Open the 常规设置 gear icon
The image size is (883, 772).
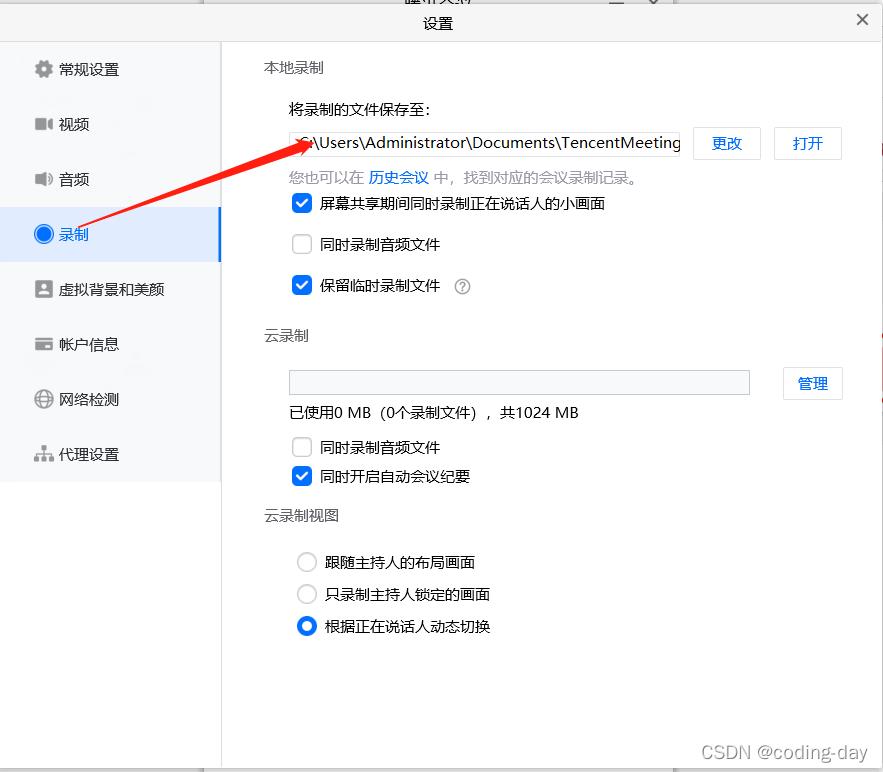coord(44,69)
